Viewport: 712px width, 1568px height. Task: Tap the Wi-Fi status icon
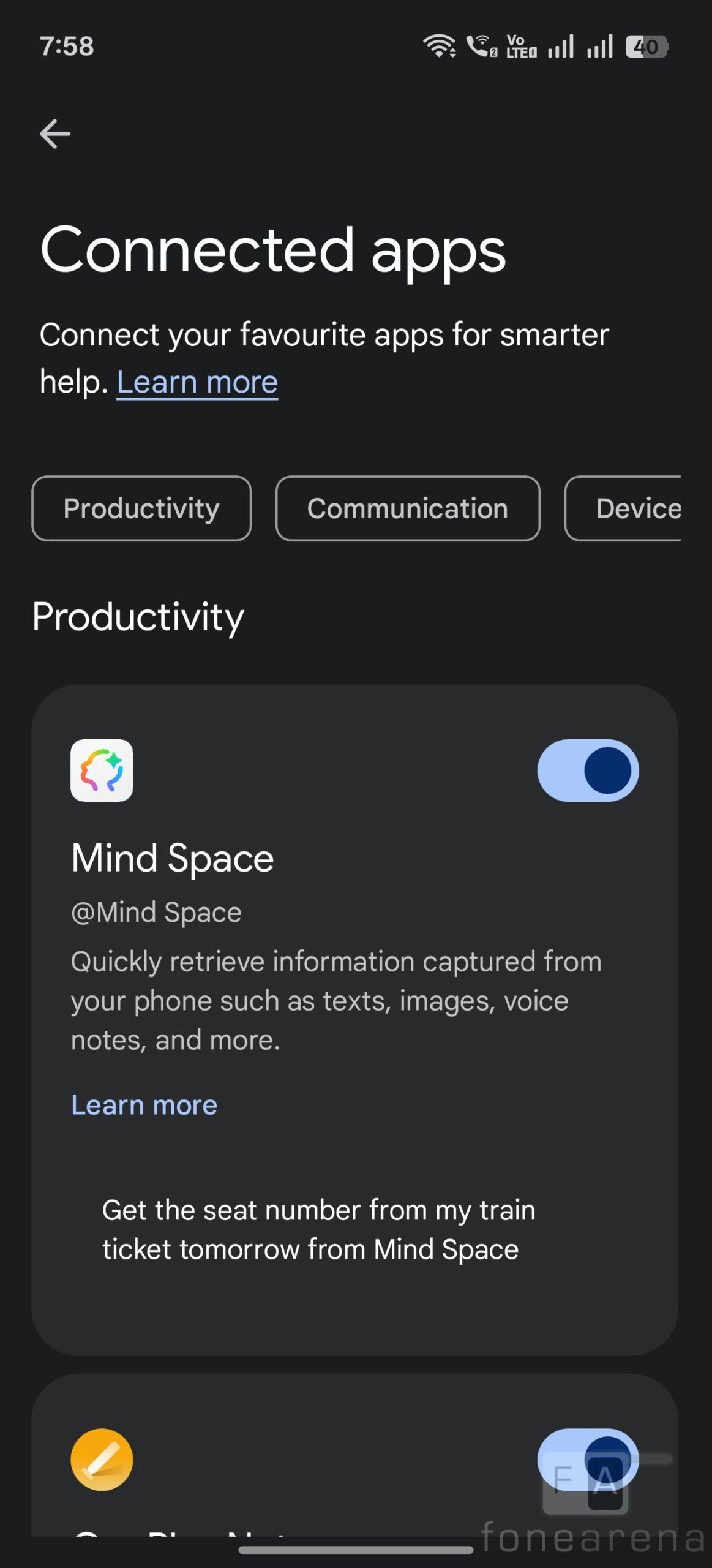pos(439,46)
